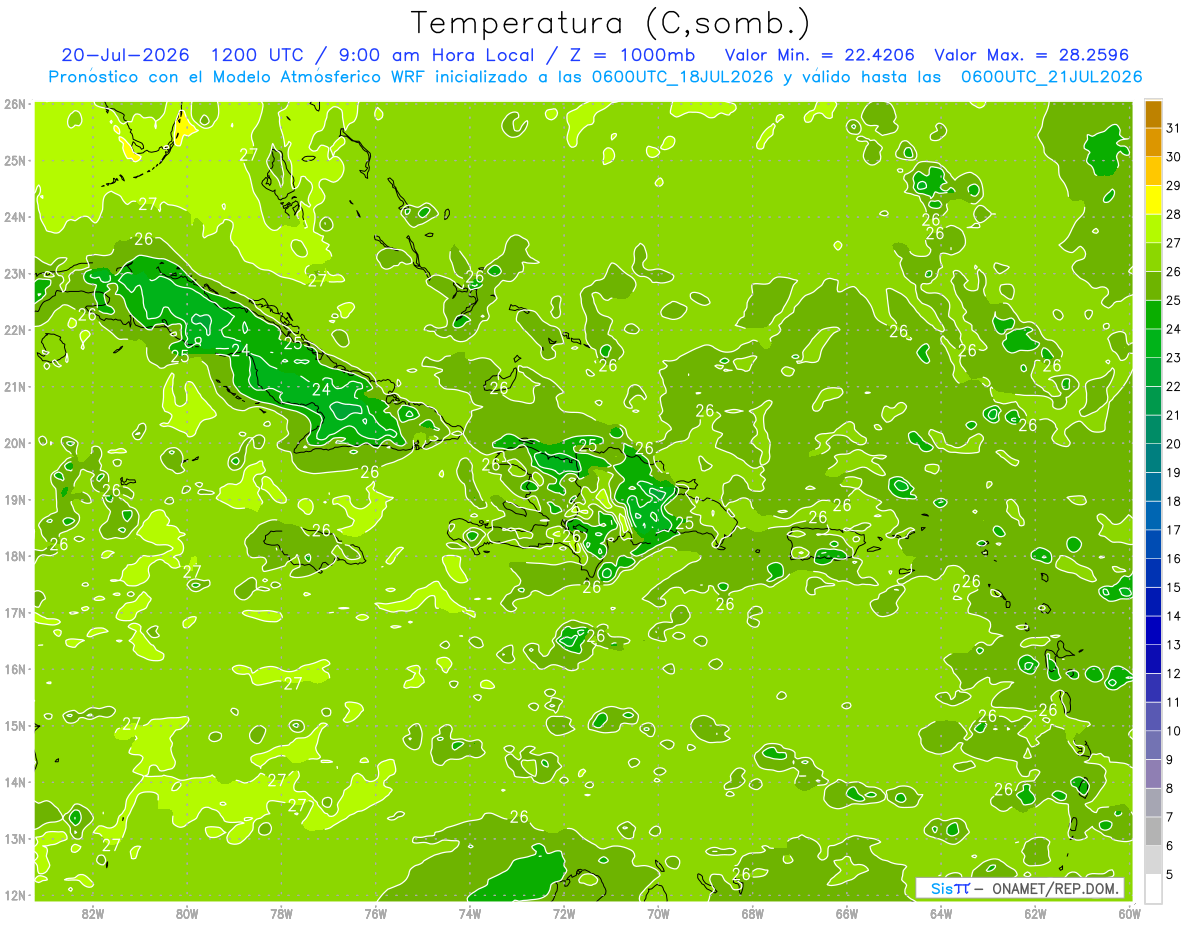Click "Valor Max. = 28.2596" readout
Screen dimensions: 1200x927
coord(1031,54)
